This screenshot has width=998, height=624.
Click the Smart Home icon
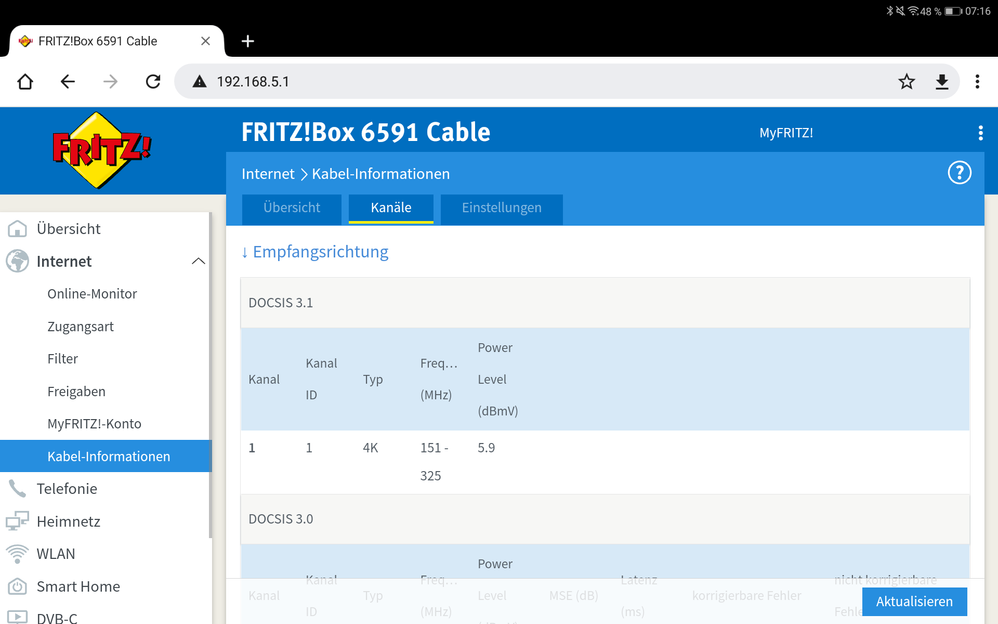coord(17,586)
